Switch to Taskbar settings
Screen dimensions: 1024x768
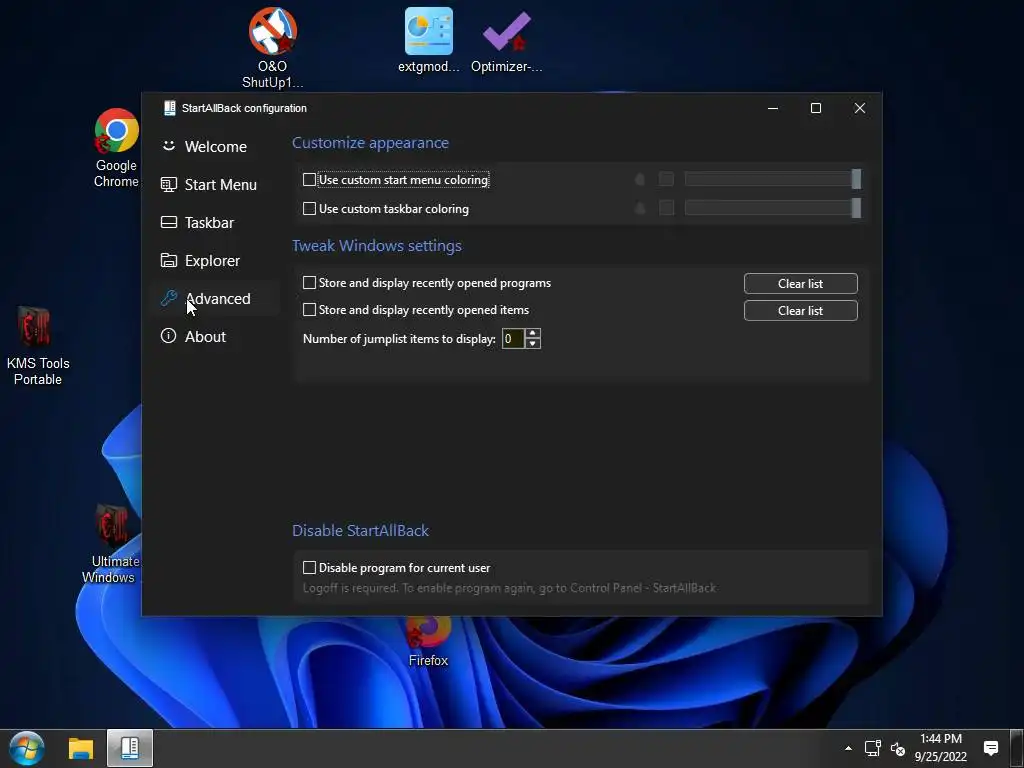209,223
